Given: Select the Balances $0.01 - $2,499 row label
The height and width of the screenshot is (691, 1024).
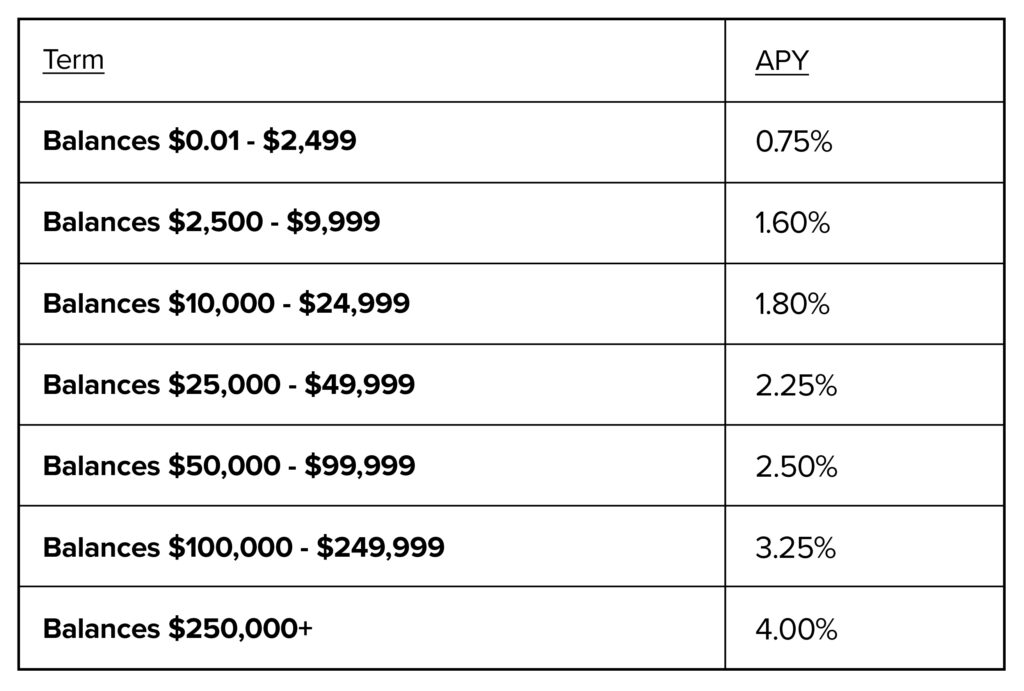Looking at the screenshot, I should [200, 141].
